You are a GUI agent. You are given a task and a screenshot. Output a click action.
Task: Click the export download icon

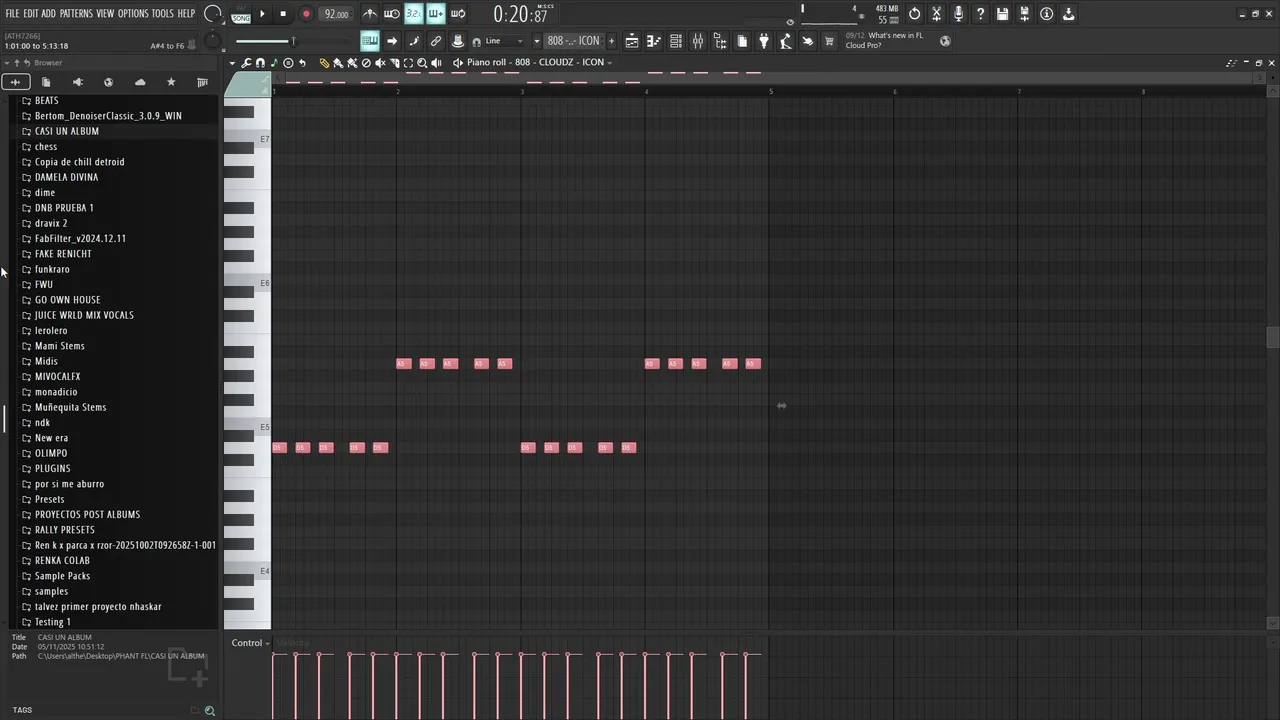[x=1068, y=14]
